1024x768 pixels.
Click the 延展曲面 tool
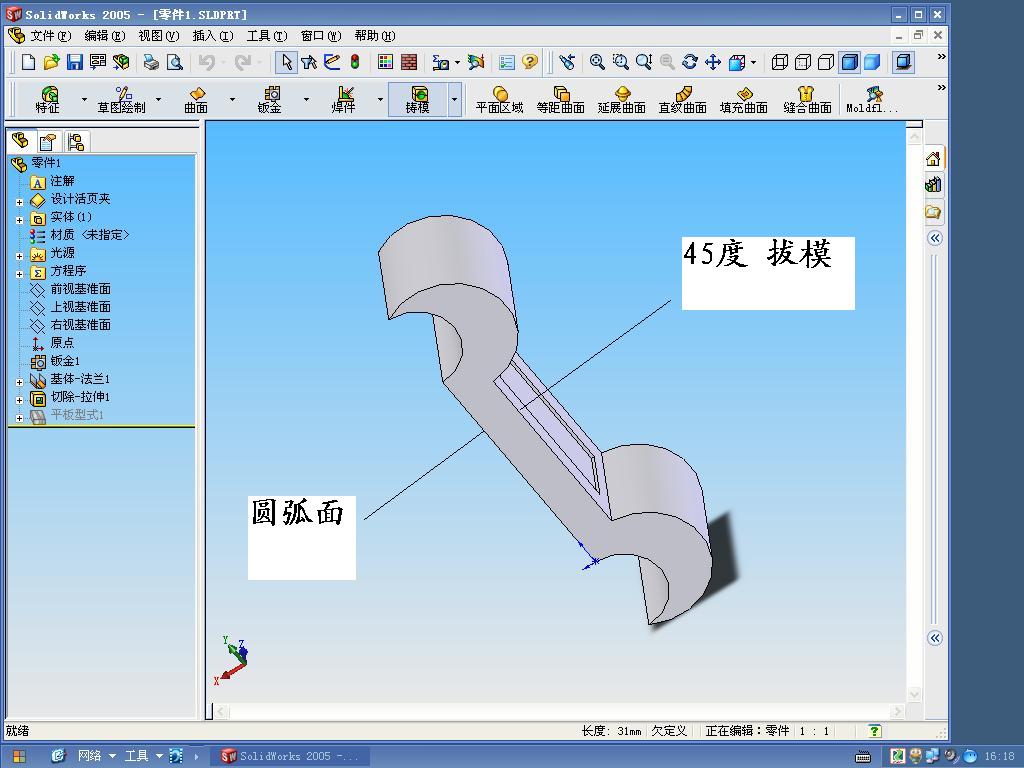622,99
